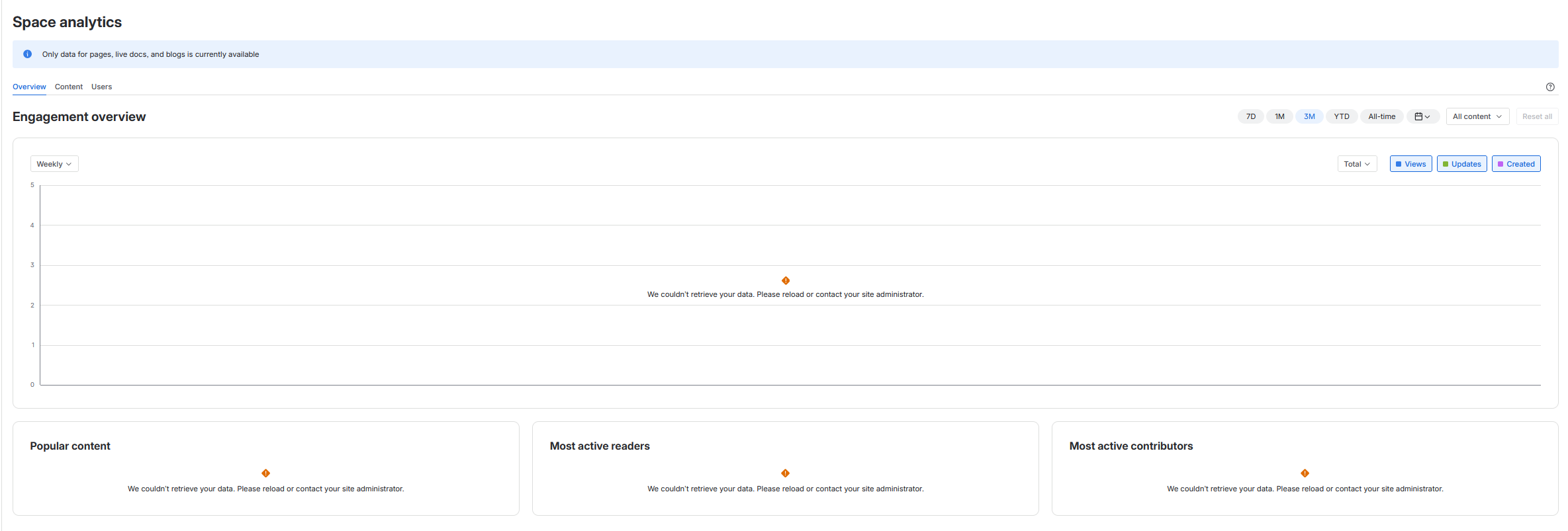Select the 3M time range

1309,116
